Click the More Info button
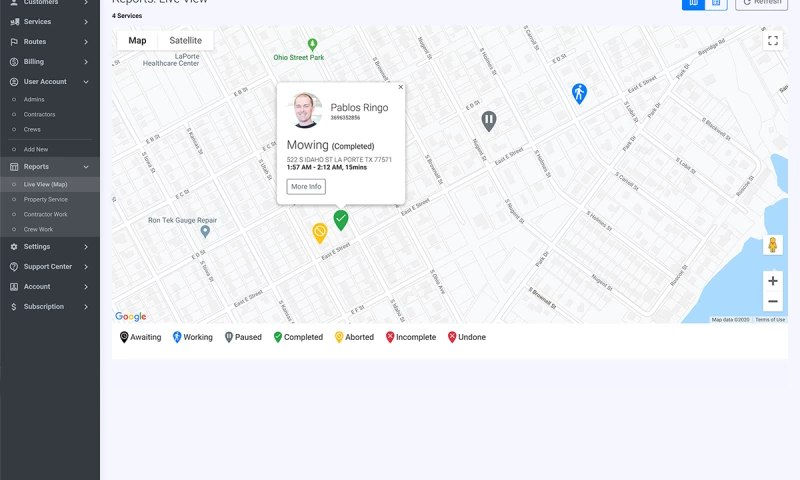Image resolution: width=800 pixels, height=480 pixels. click(x=306, y=187)
